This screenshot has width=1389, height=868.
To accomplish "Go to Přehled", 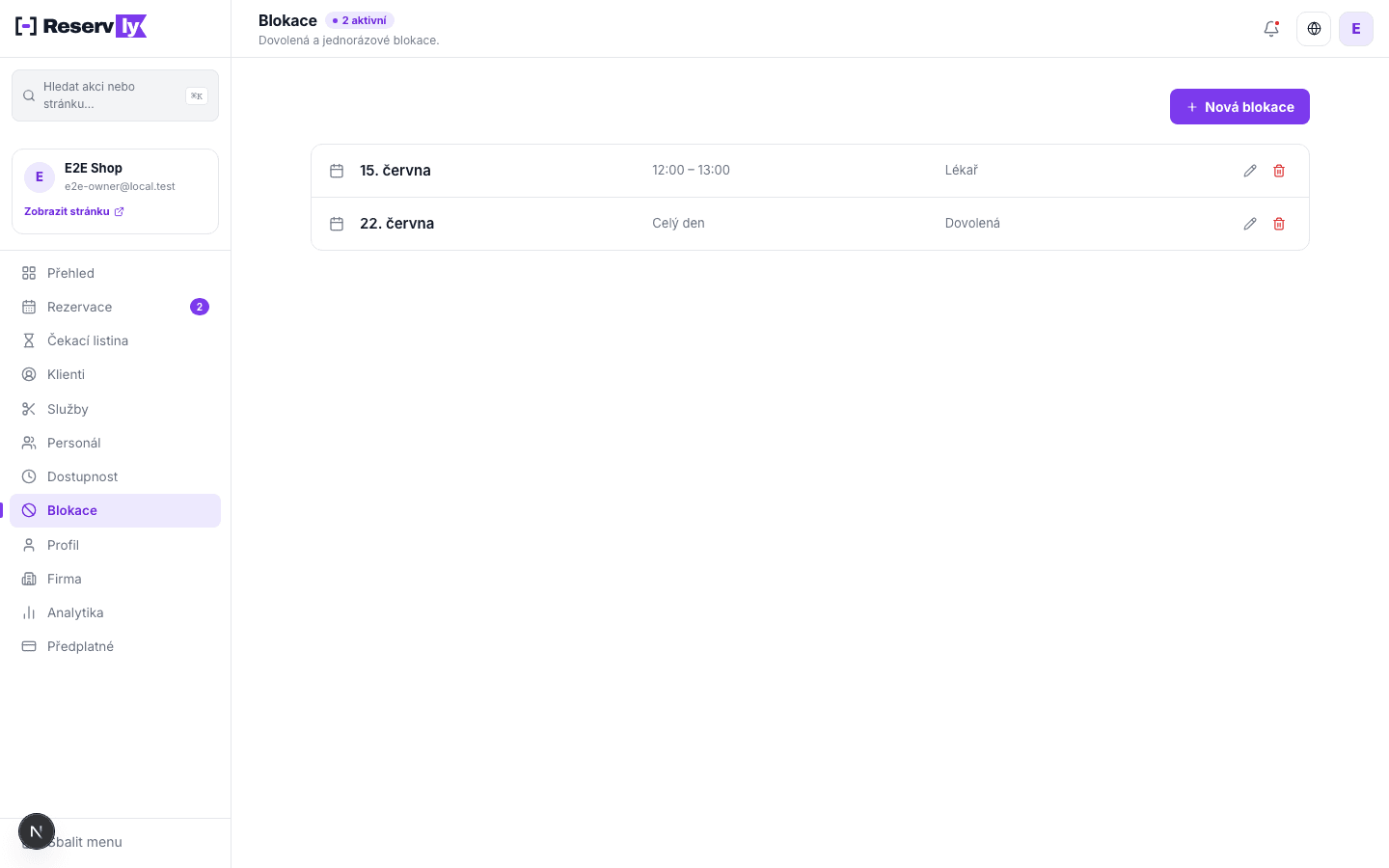I will pyautogui.click(x=115, y=273).
